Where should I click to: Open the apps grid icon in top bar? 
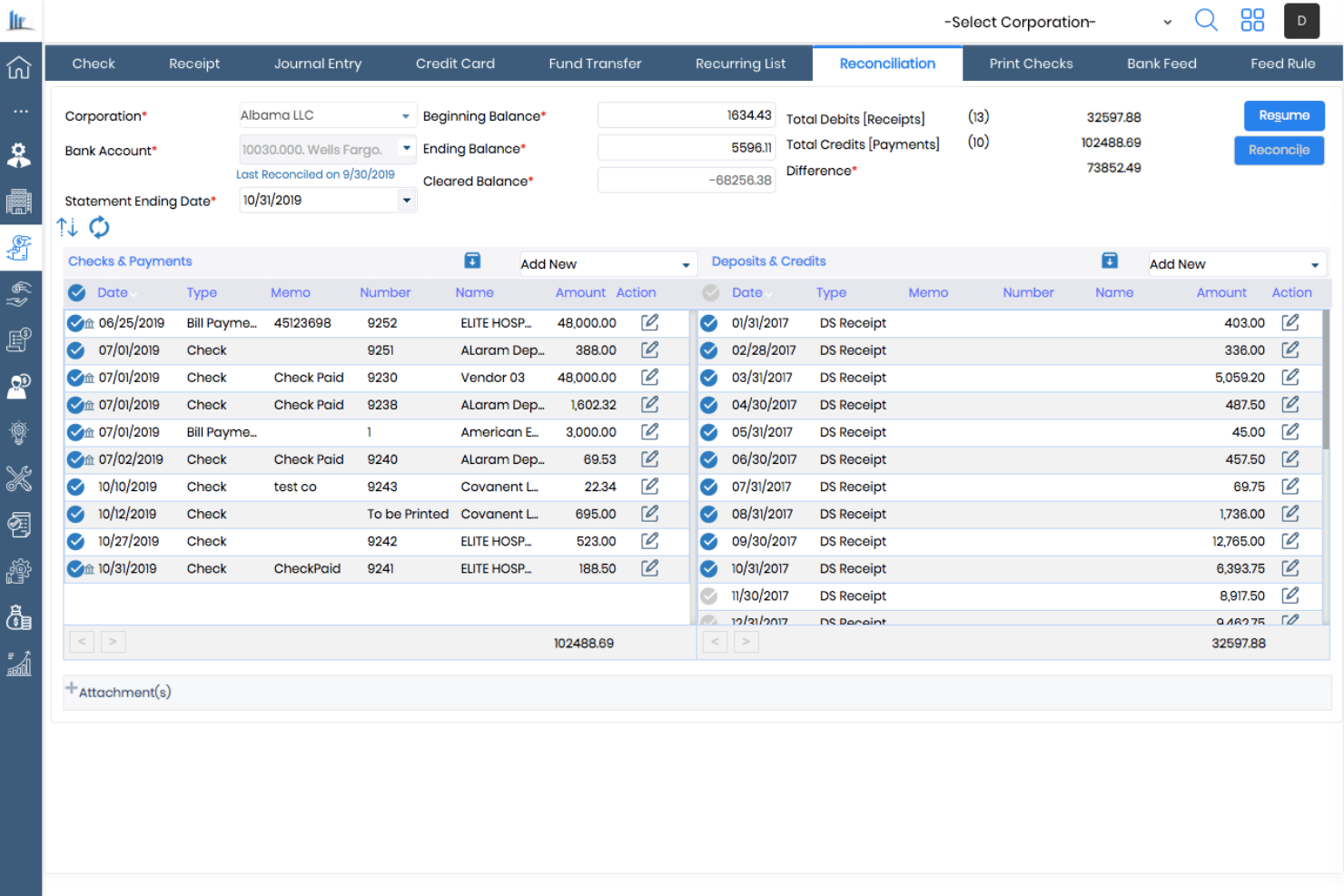1252,20
